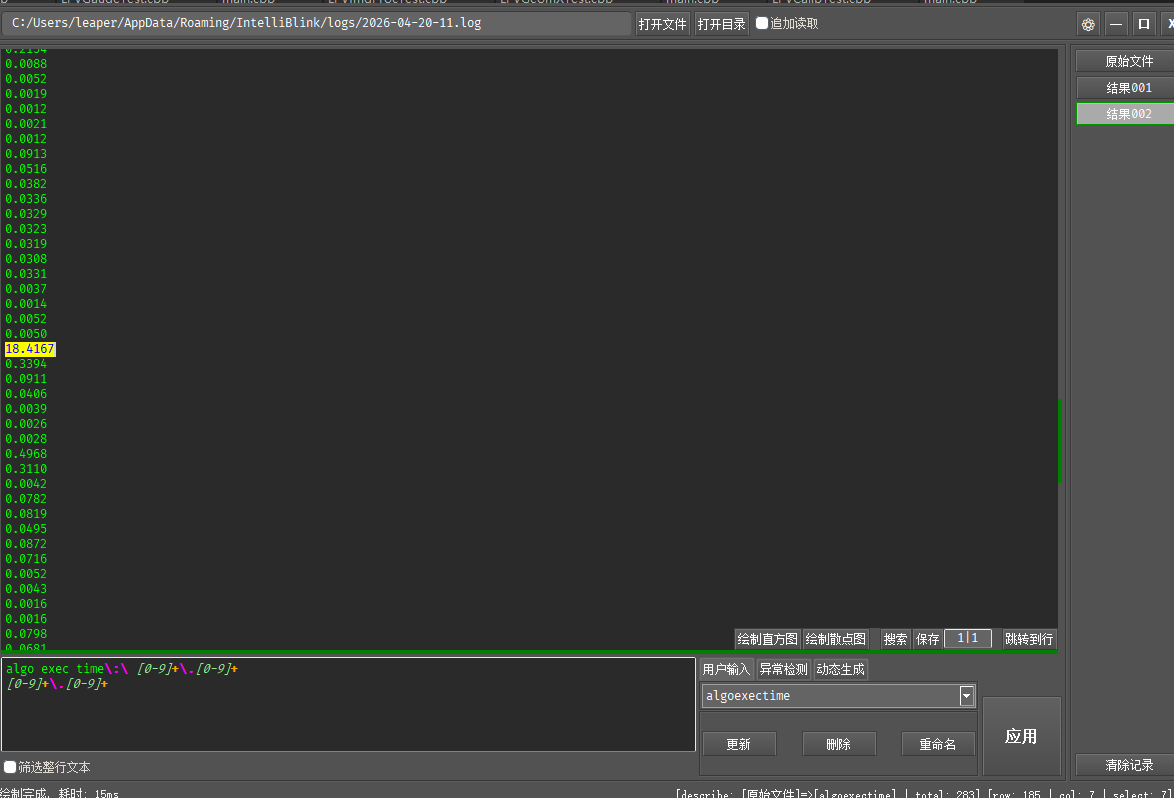Click the large 应用 button
Screen dimensions: 1174x798
tap(1021, 737)
